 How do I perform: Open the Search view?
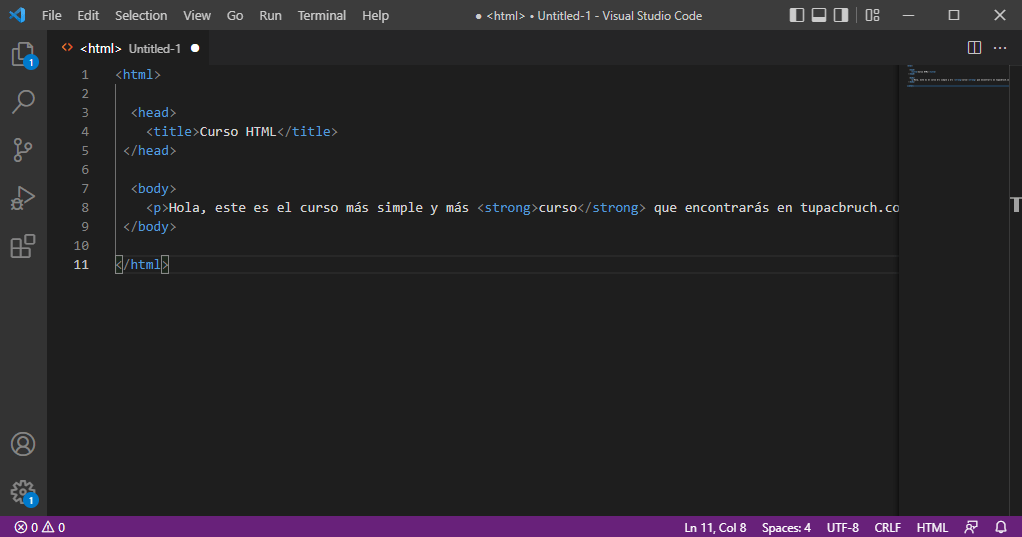click(x=23, y=102)
